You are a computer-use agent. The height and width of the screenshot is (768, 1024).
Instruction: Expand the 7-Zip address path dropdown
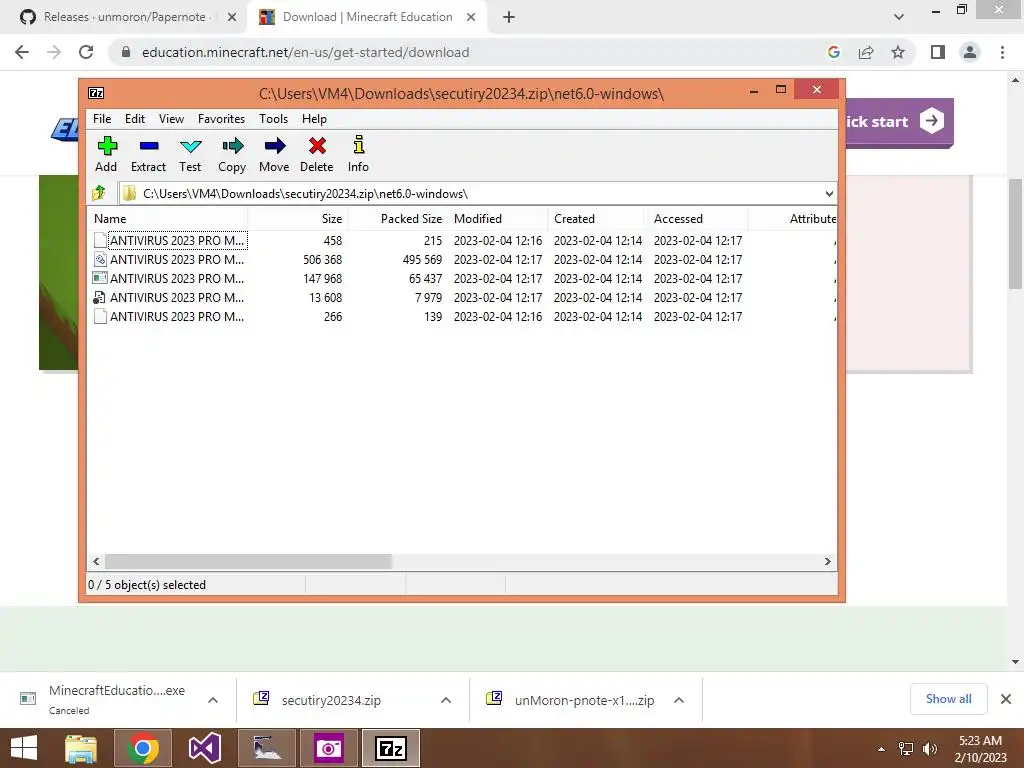pyautogui.click(x=829, y=193)
